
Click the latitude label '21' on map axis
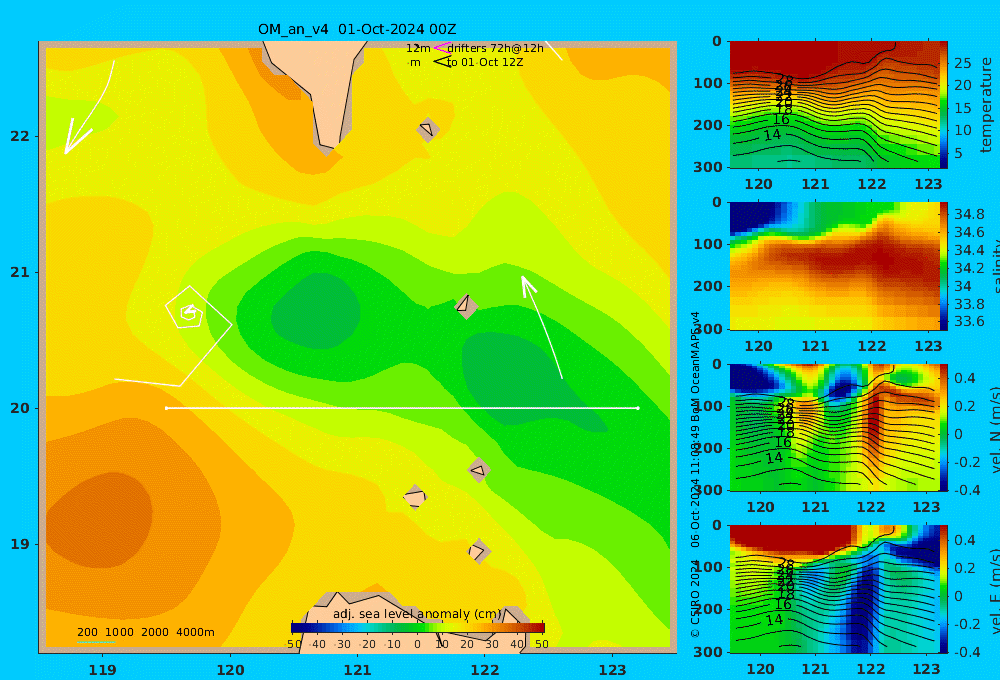point(20,272)
